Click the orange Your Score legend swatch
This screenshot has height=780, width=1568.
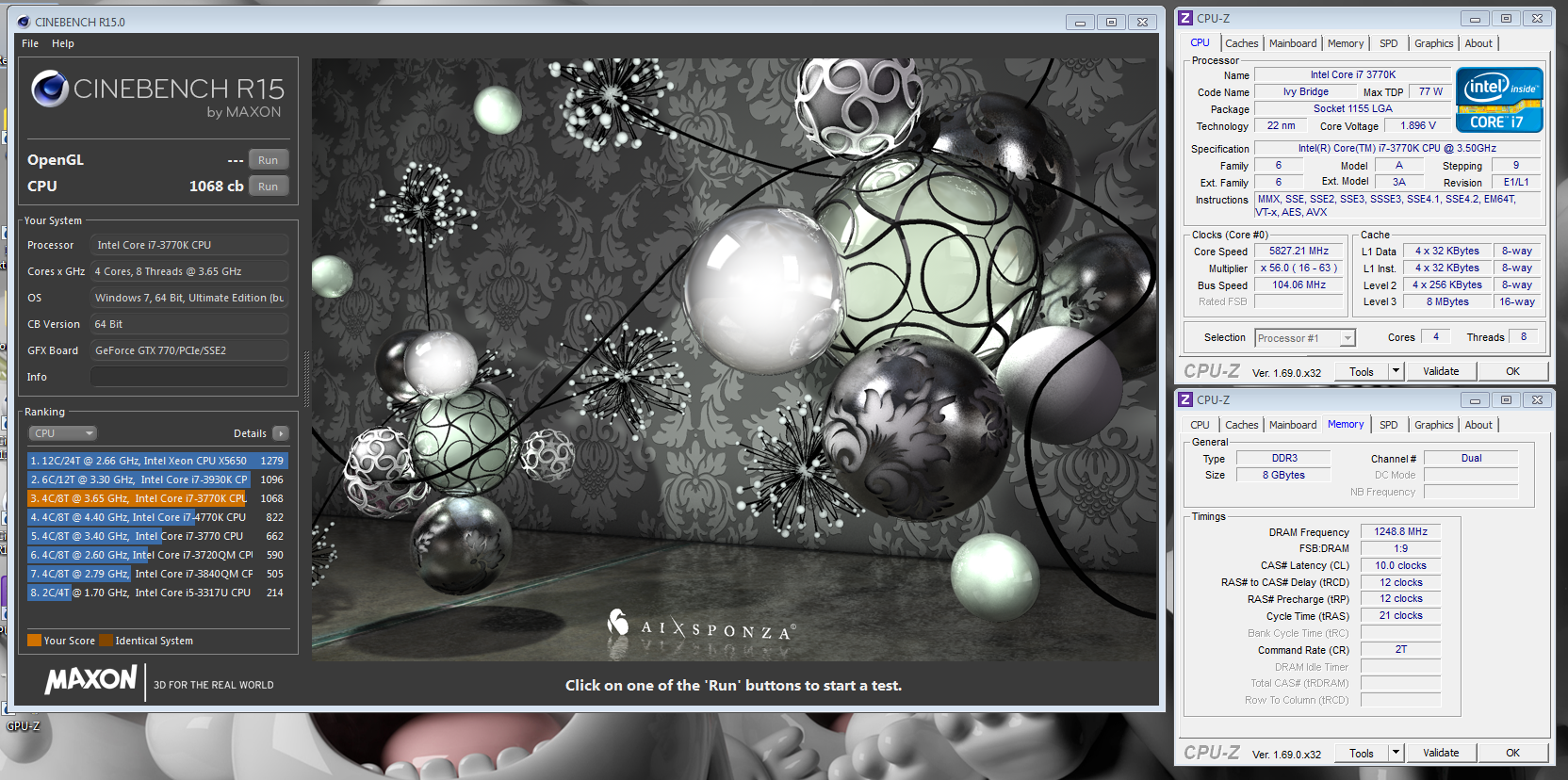click(35, 641)
